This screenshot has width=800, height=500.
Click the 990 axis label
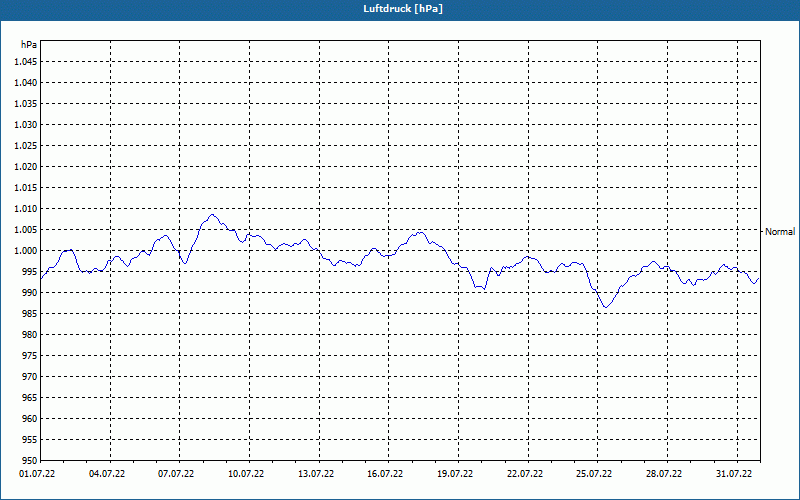click(x=31, y=292)
